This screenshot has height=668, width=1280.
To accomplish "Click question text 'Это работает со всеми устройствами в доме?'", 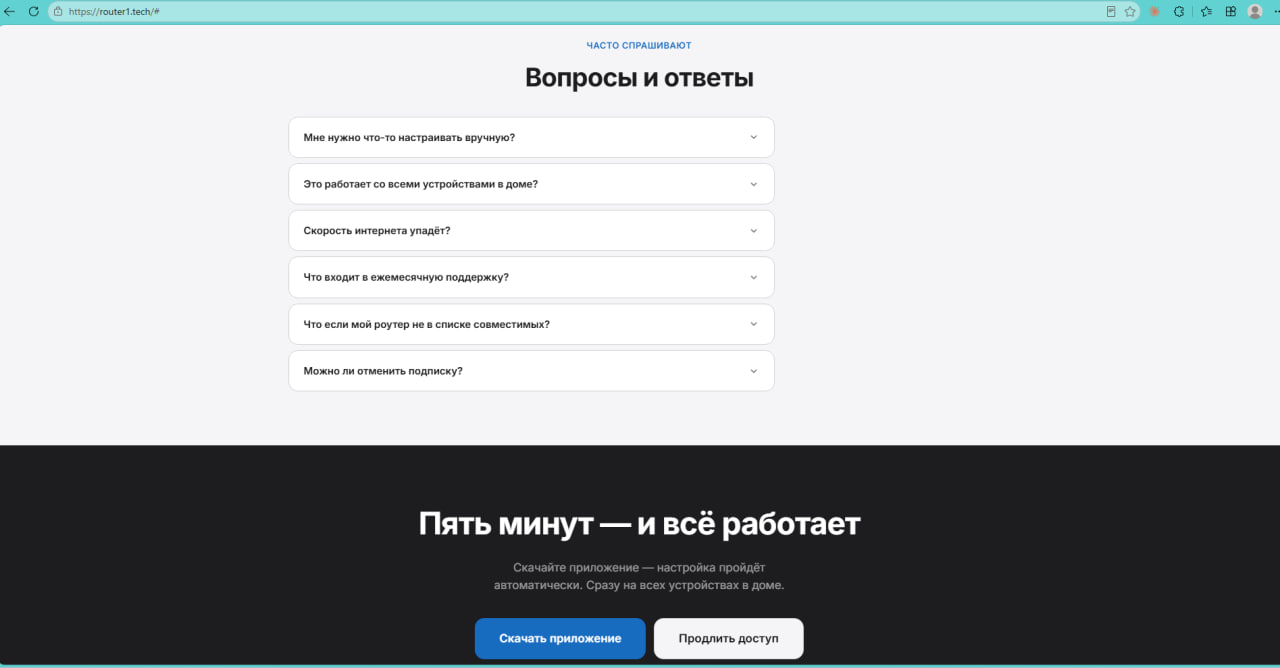I will click(421, 184).
